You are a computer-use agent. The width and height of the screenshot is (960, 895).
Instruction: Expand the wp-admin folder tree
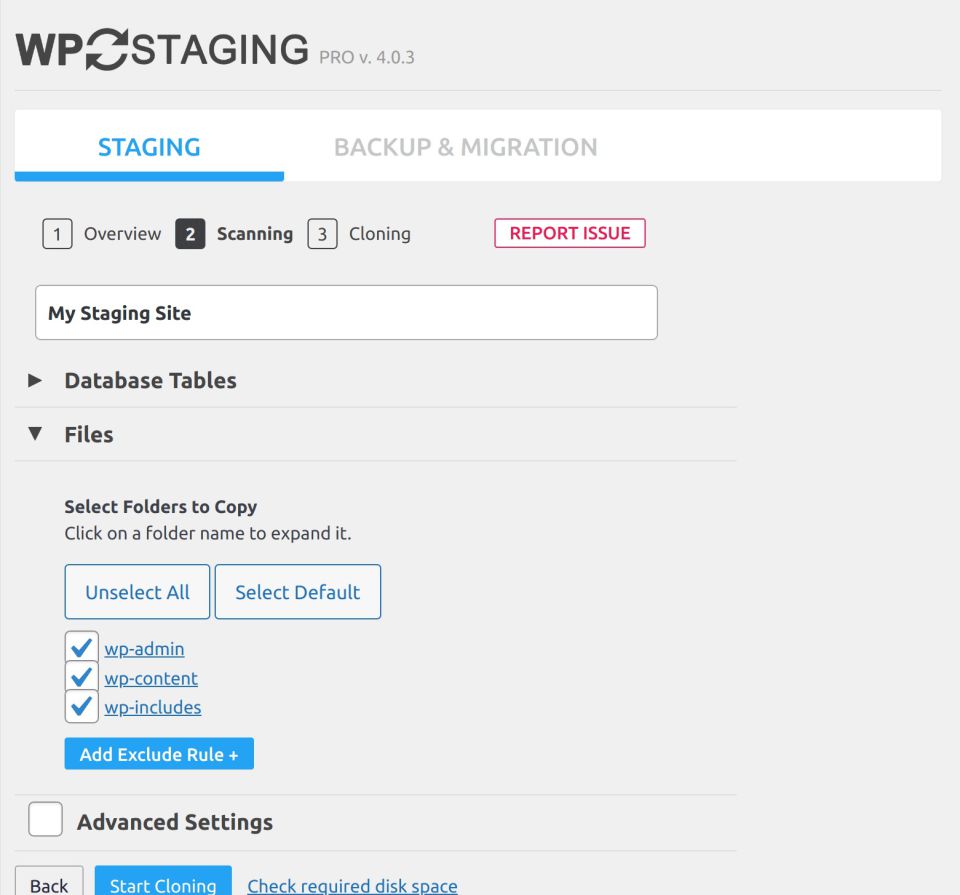(144, 649)
